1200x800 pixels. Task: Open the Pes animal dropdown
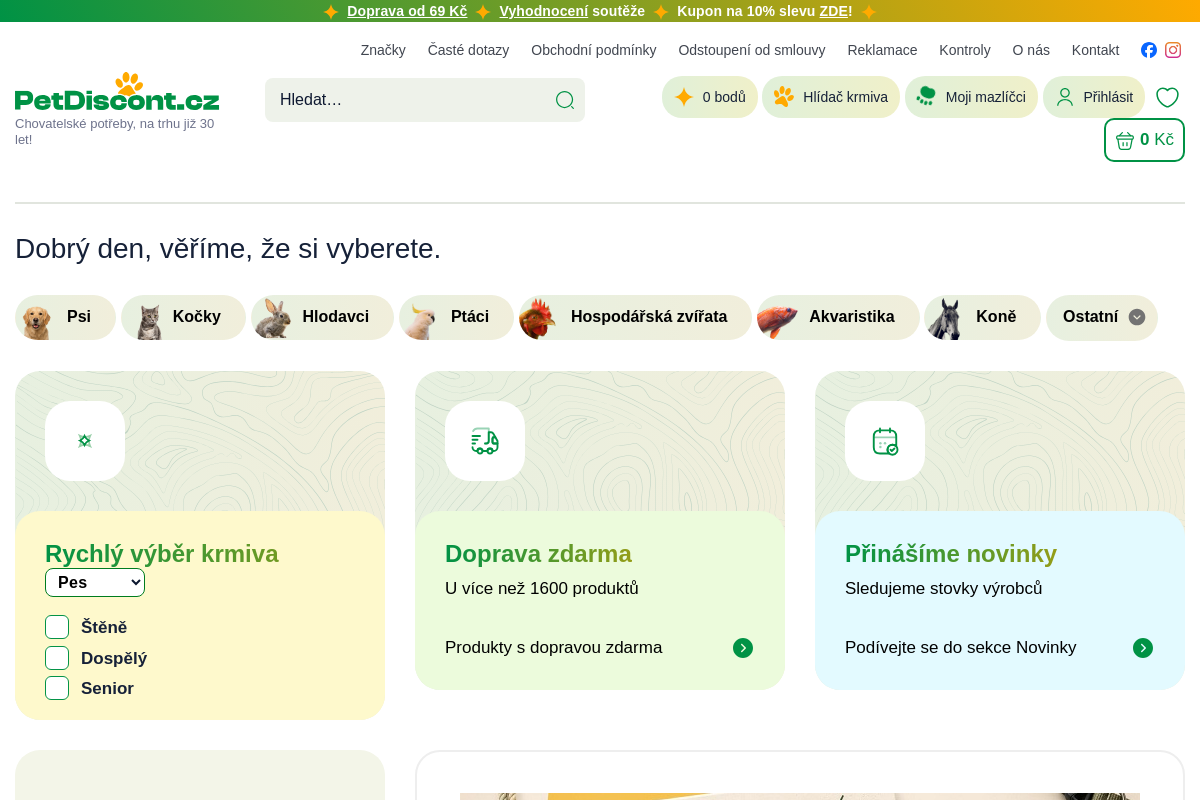coord(95,582)
